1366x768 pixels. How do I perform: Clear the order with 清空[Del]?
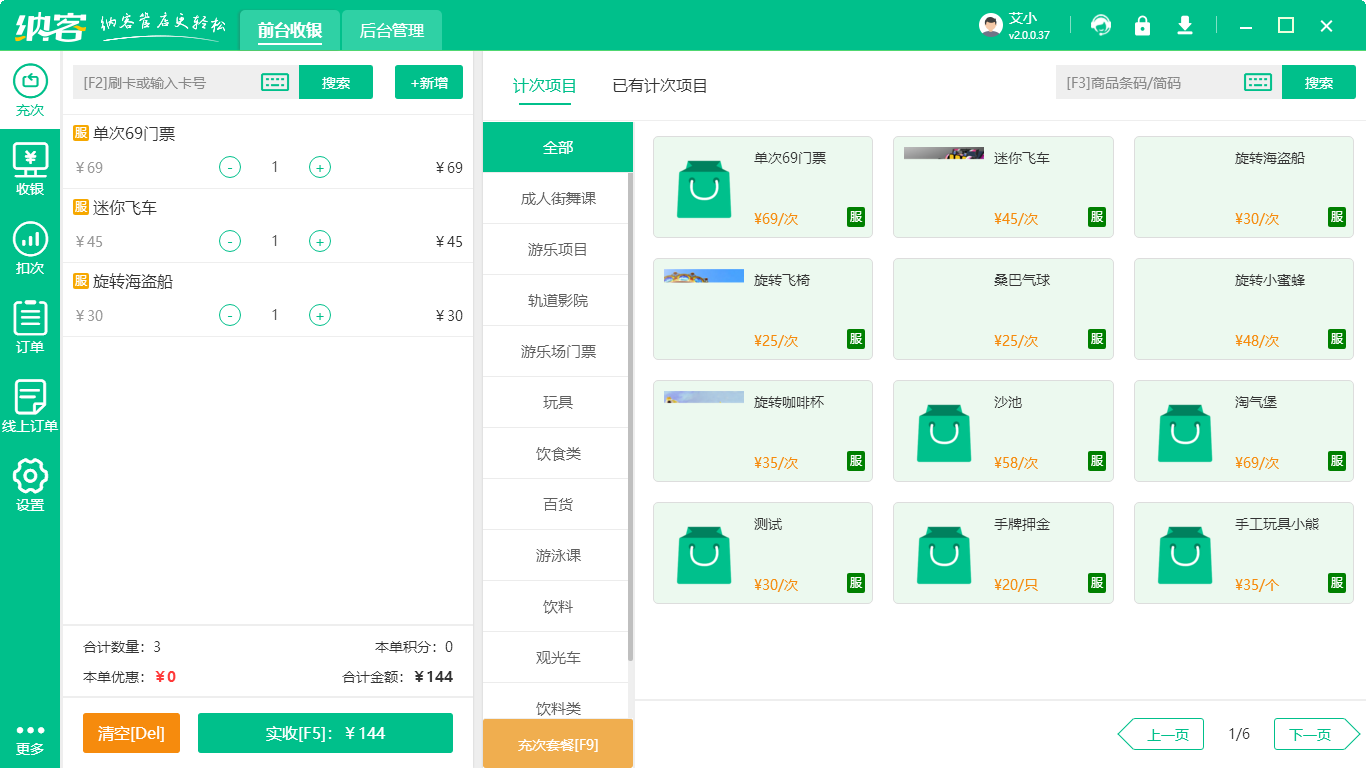131,733
